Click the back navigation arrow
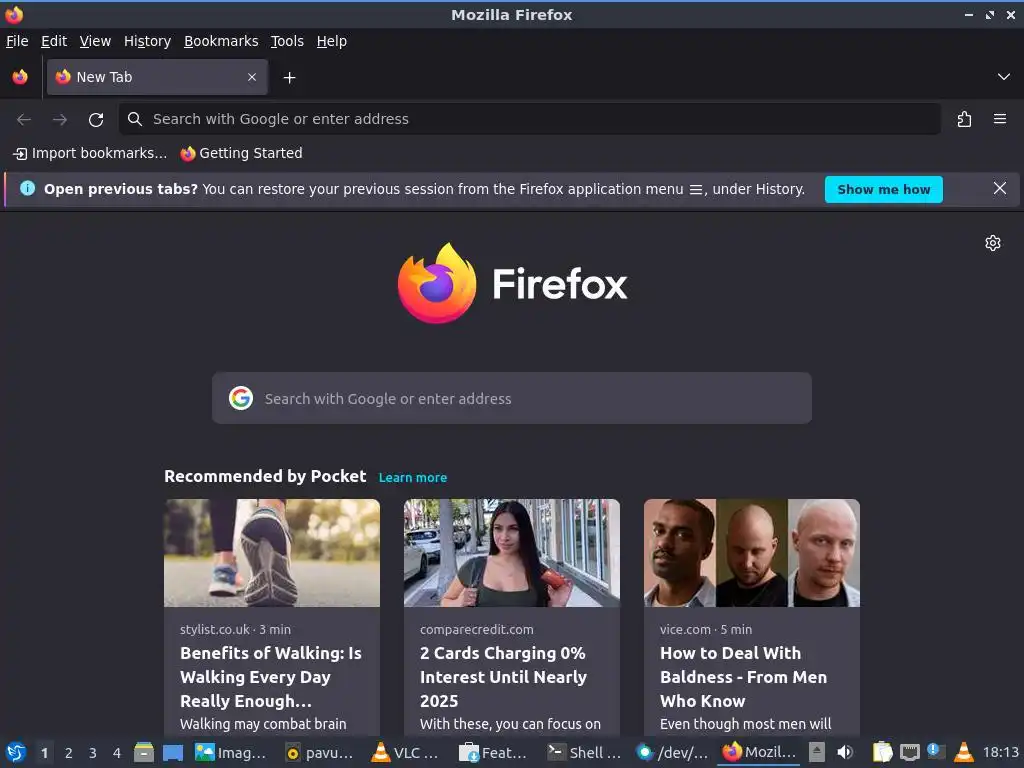This screenshot has width=1024, height=768. (24, 120)
